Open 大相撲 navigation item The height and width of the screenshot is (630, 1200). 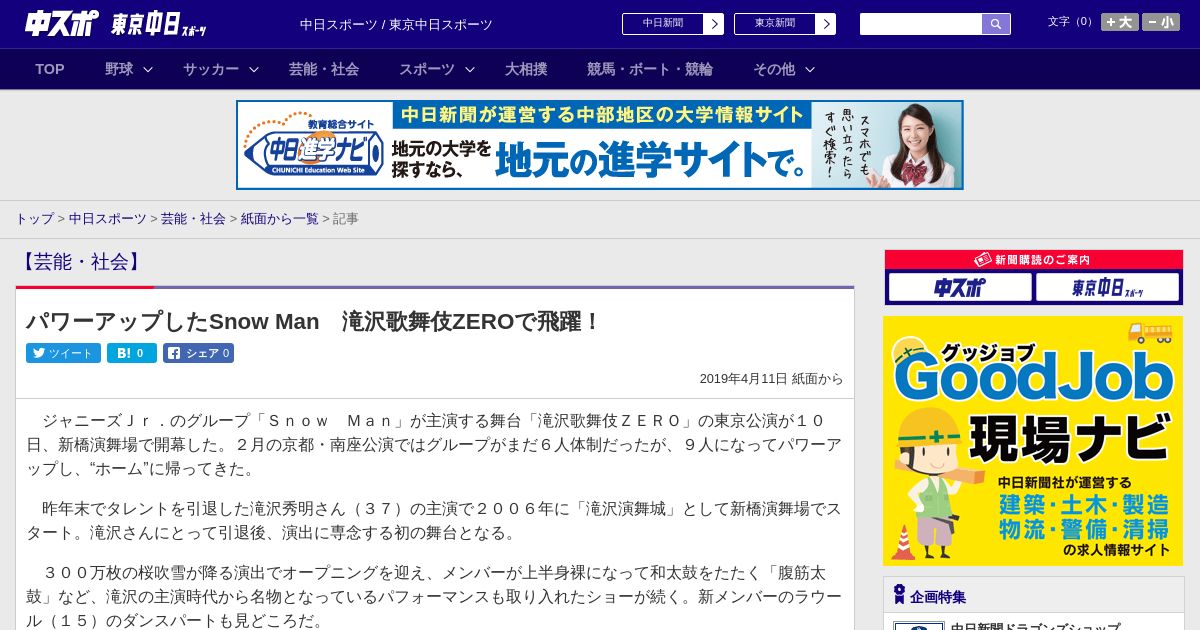(x=526, y=69)
